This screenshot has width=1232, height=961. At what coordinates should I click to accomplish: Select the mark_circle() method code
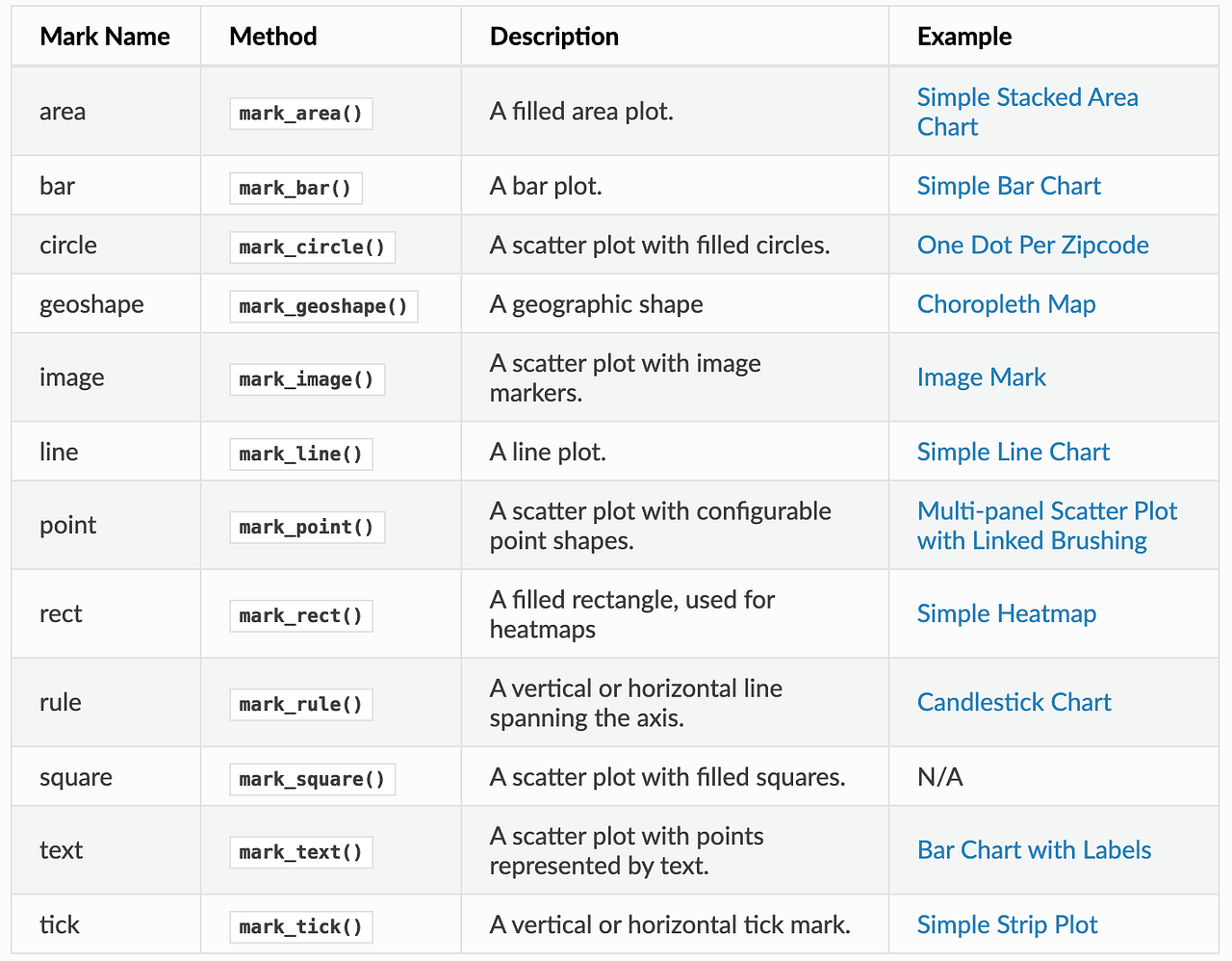(x=312, y=247)
